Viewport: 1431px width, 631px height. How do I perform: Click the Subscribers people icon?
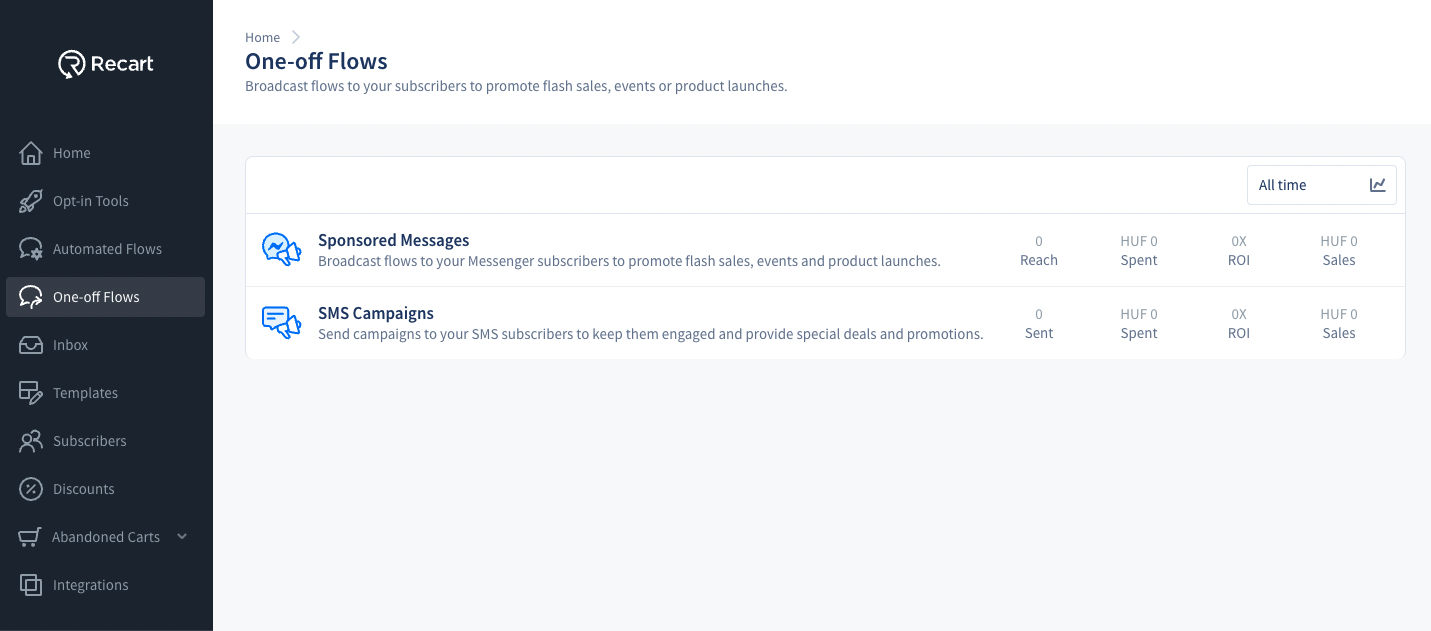[x=31, y=441]
